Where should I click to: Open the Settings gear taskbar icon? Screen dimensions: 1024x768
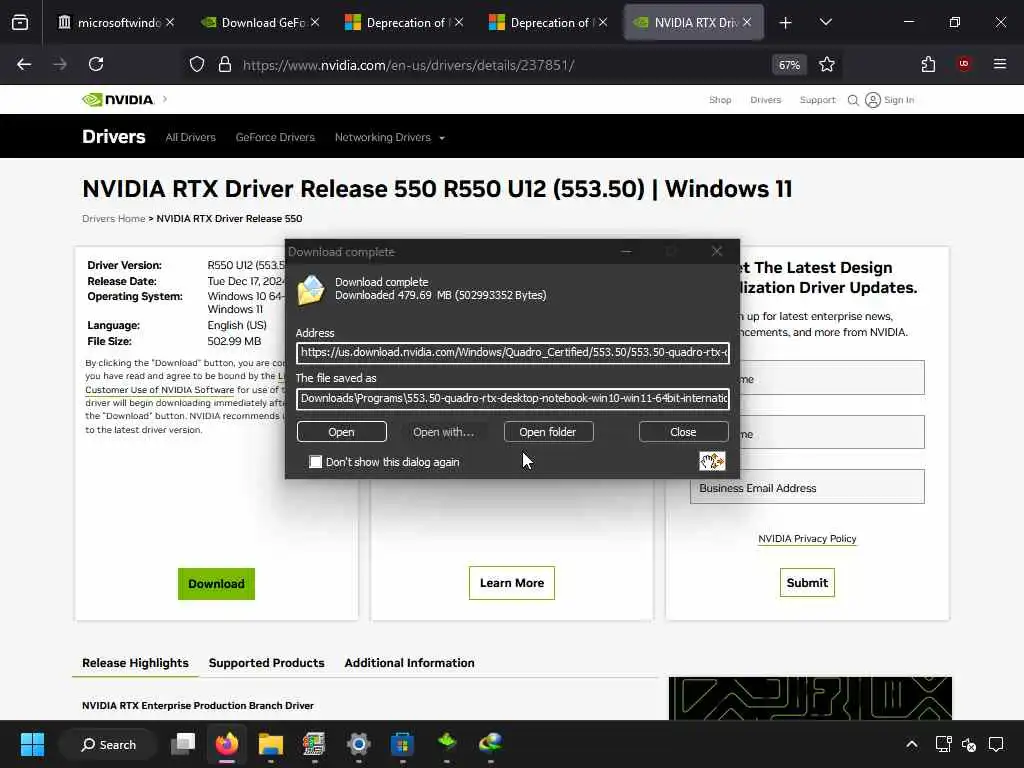[359, 744]
